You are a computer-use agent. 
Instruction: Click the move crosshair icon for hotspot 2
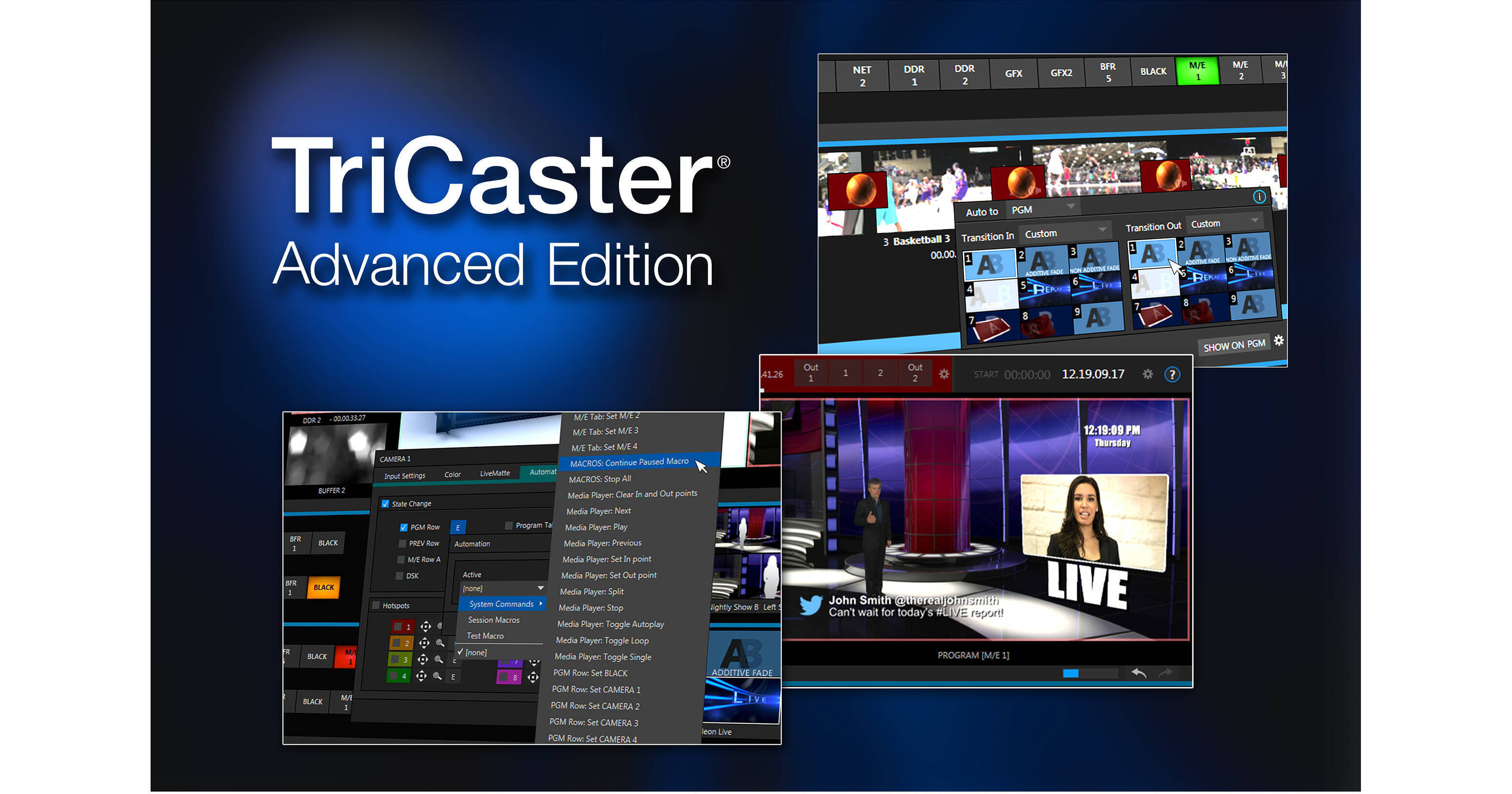(x=425, y=643)
